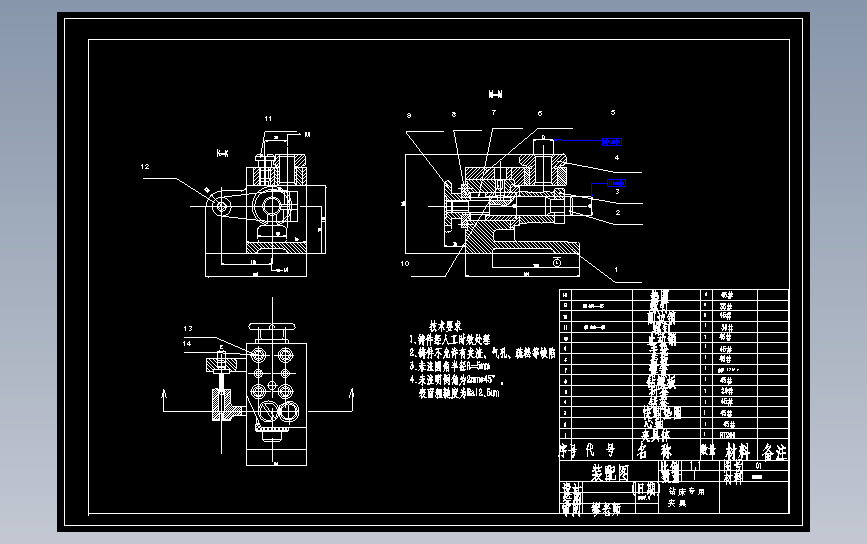This screenshot has height=544, width=867.
Task: Select the 材料 column header
Action: click(737, 451)
